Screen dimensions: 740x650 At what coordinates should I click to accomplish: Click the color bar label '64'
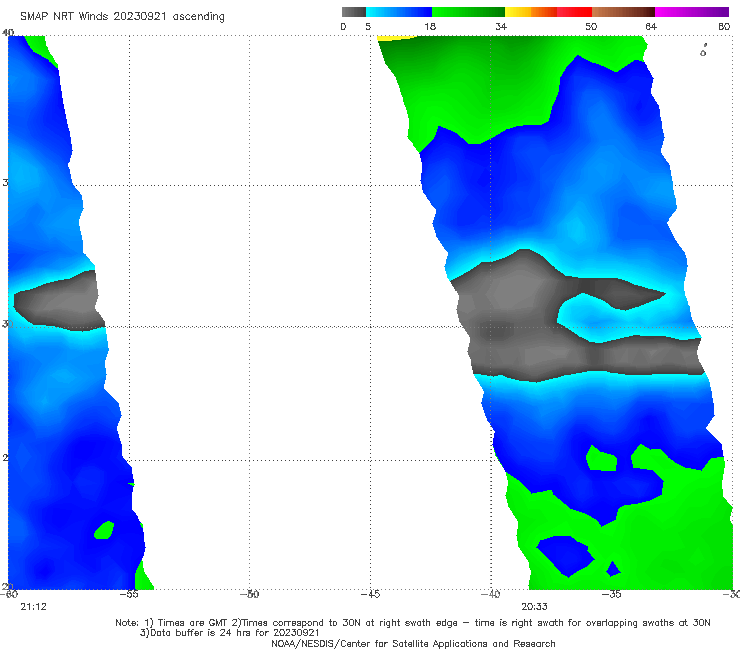651,27
